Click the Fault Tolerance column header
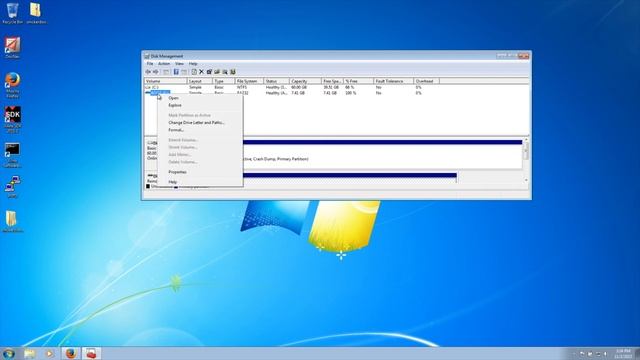 click(x=393, y=81)
